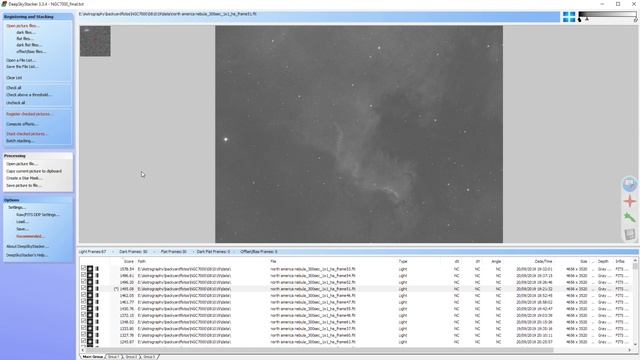This screenshot has width=640, height=360.
Task: Toggle checkbox of score 1462.05 row
Action: [83, 295]
